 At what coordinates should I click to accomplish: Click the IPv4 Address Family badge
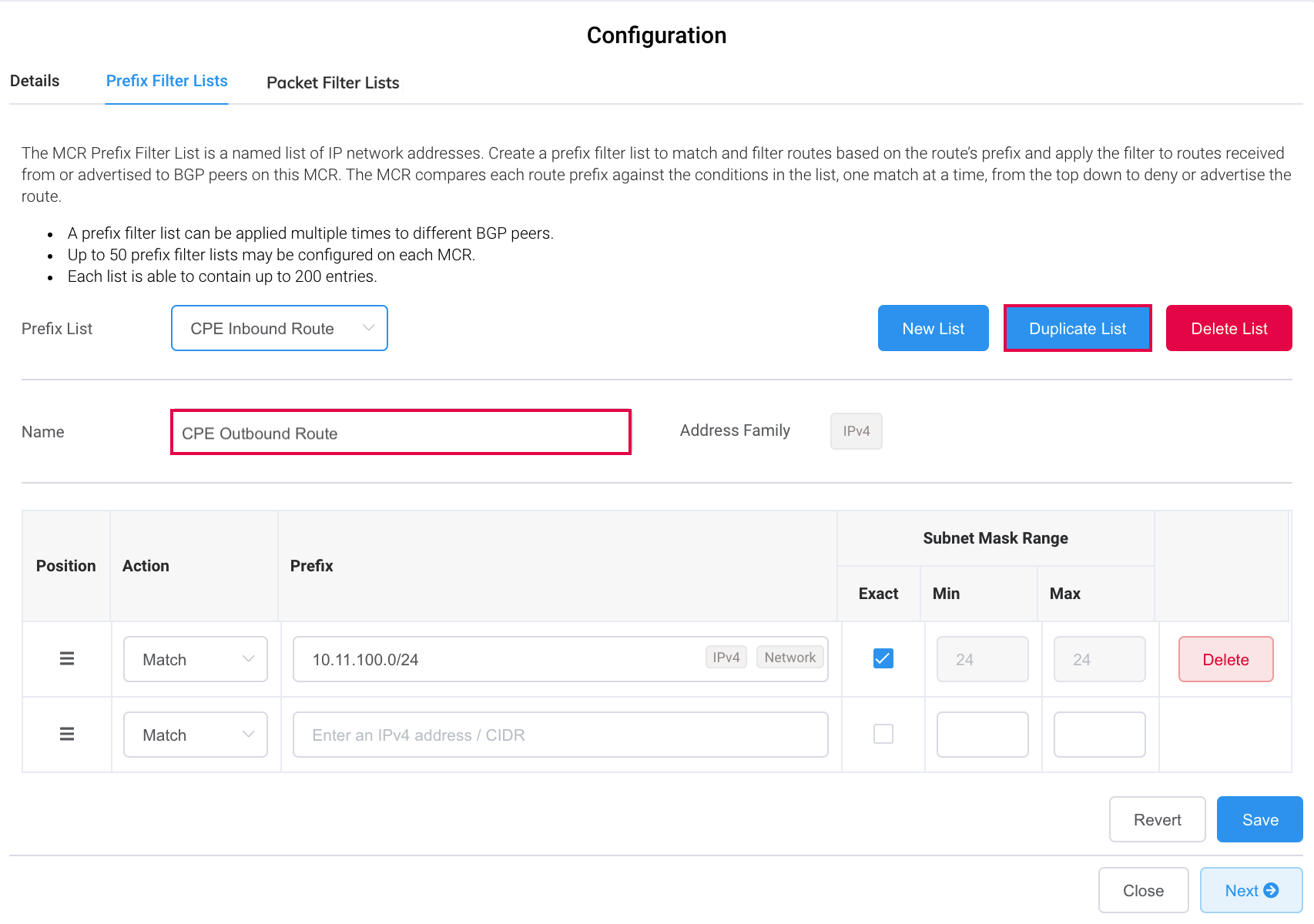pyautogui.click(x=856, y=431)
